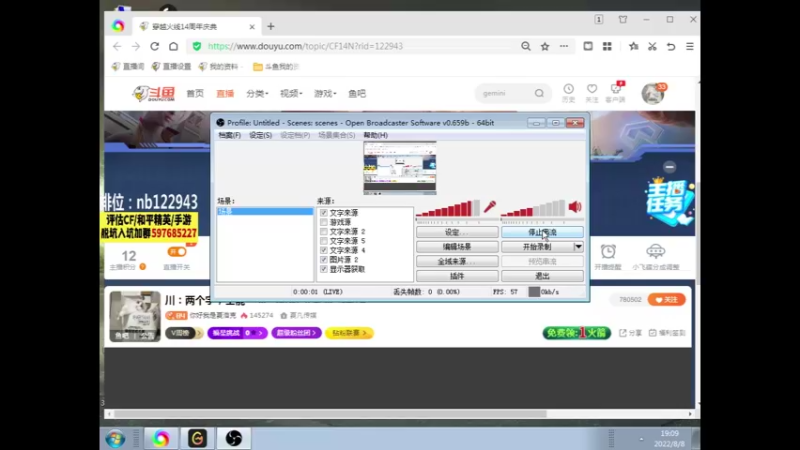Click the scissors screenshot icon in browser
This screenshot has width=800, height=450.
pyautogui.click(x=652, y=46)
